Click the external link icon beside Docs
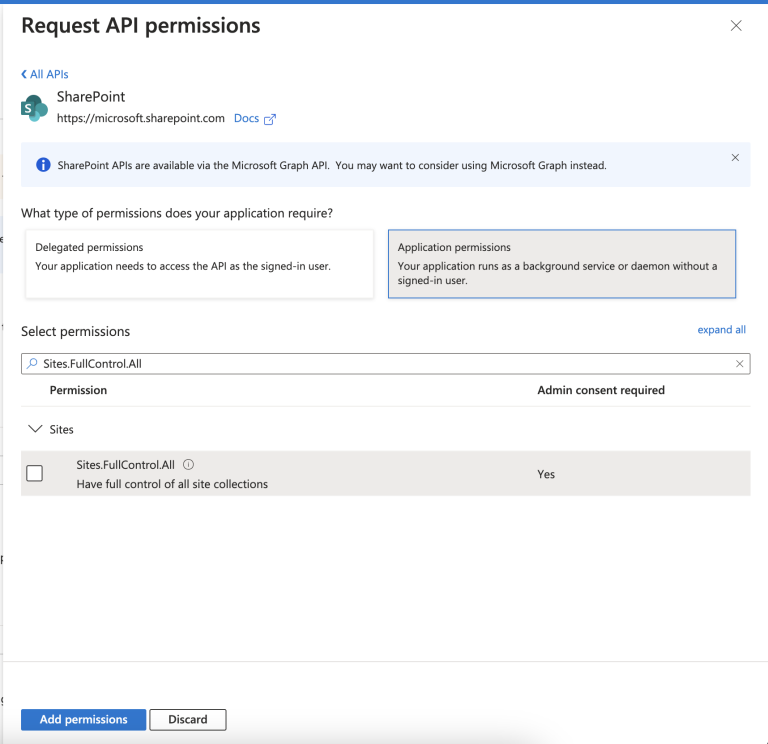Viewport: 768px width, 744px height. pyautogui.click(x=270, y=119)
